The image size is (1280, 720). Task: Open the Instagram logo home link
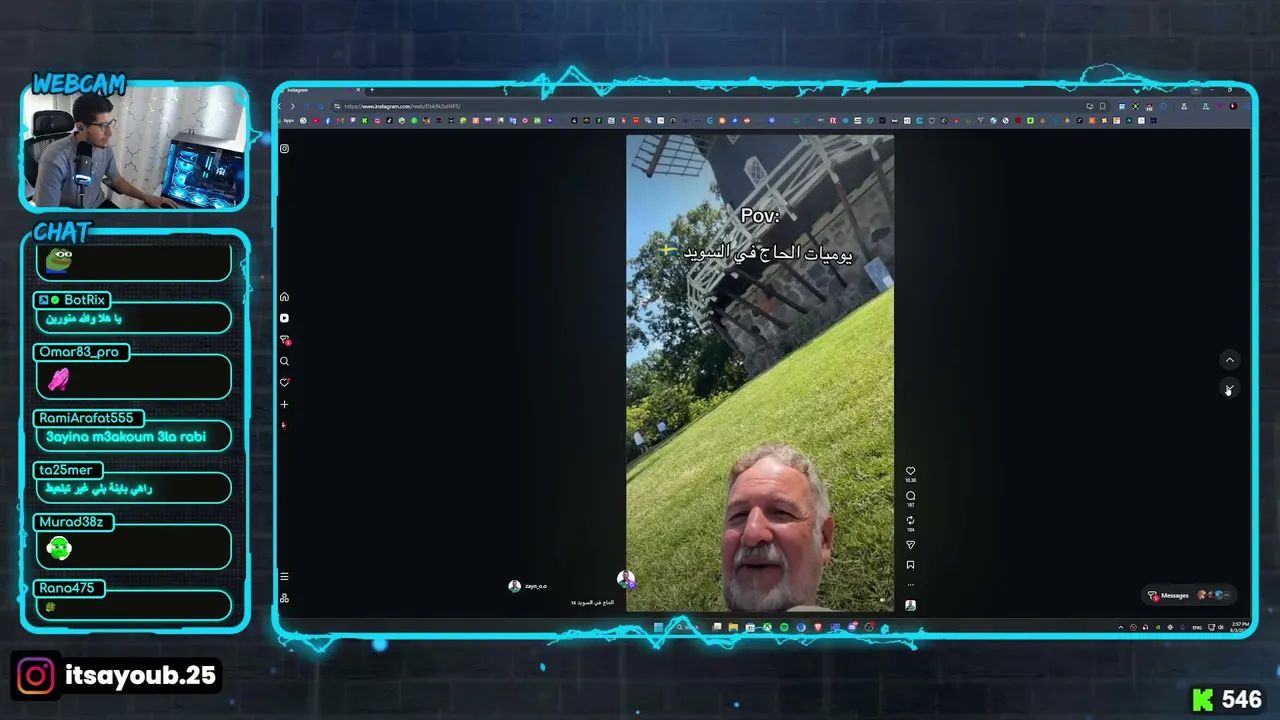[284, 149]
